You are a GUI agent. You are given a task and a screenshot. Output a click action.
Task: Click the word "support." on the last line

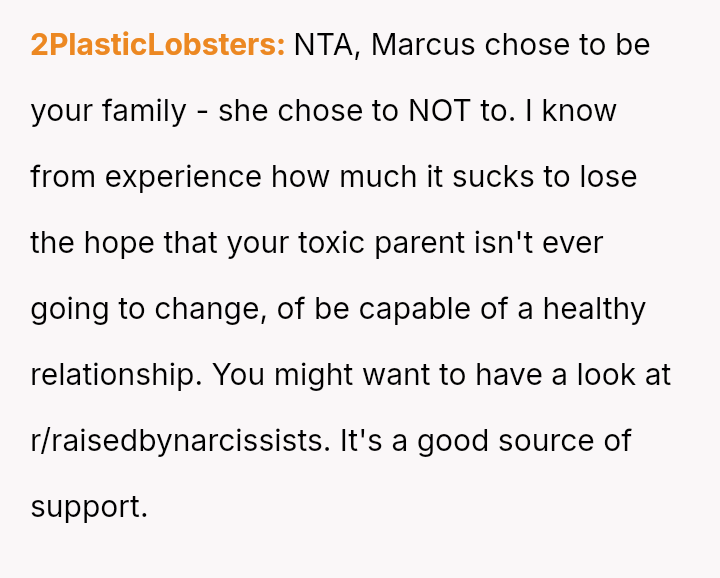click(x=89, y=507)
